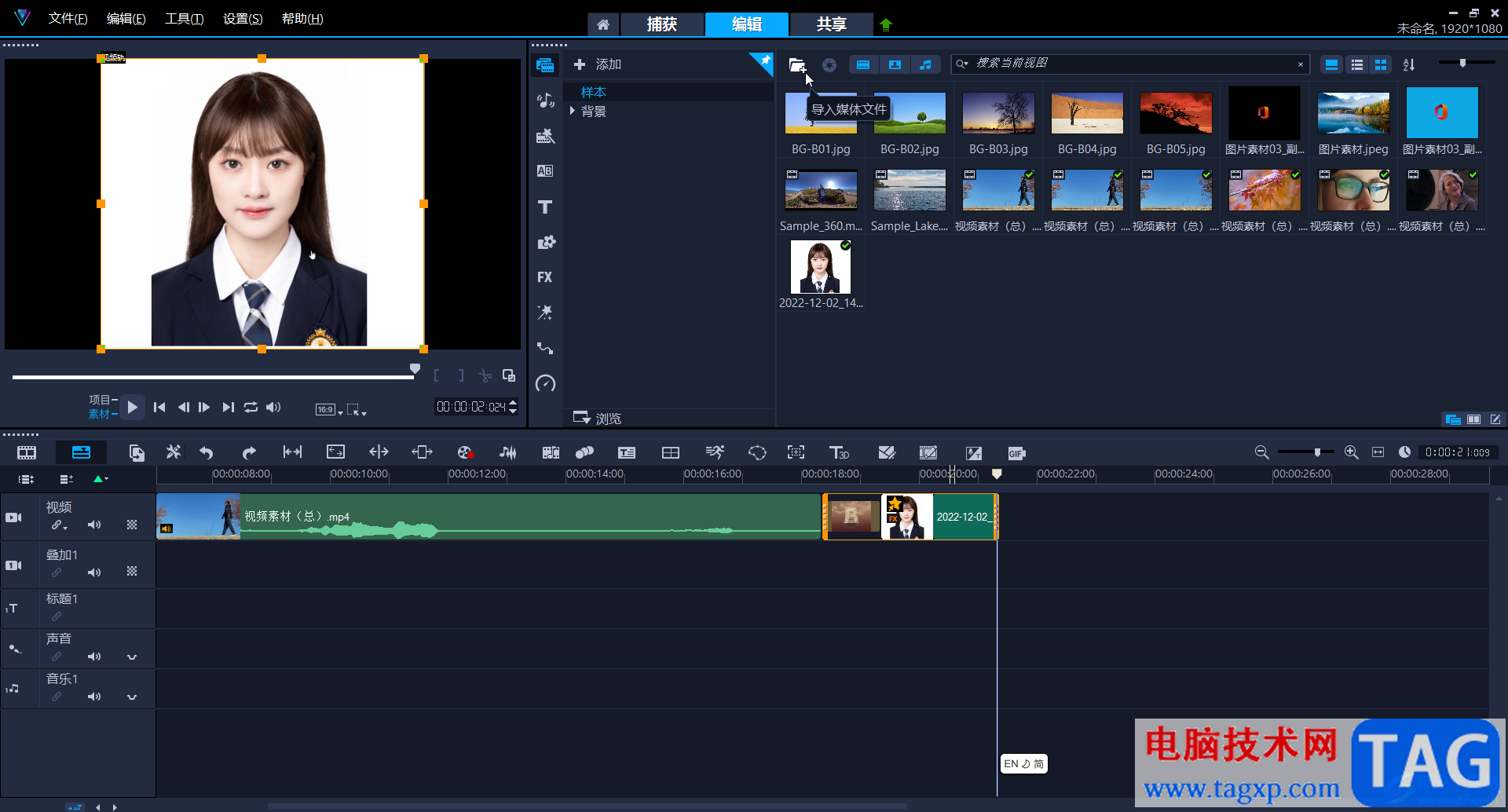The image size is (1508, 812).
Task: Open the speed gauge panel icon
Action: coord(545,383)
